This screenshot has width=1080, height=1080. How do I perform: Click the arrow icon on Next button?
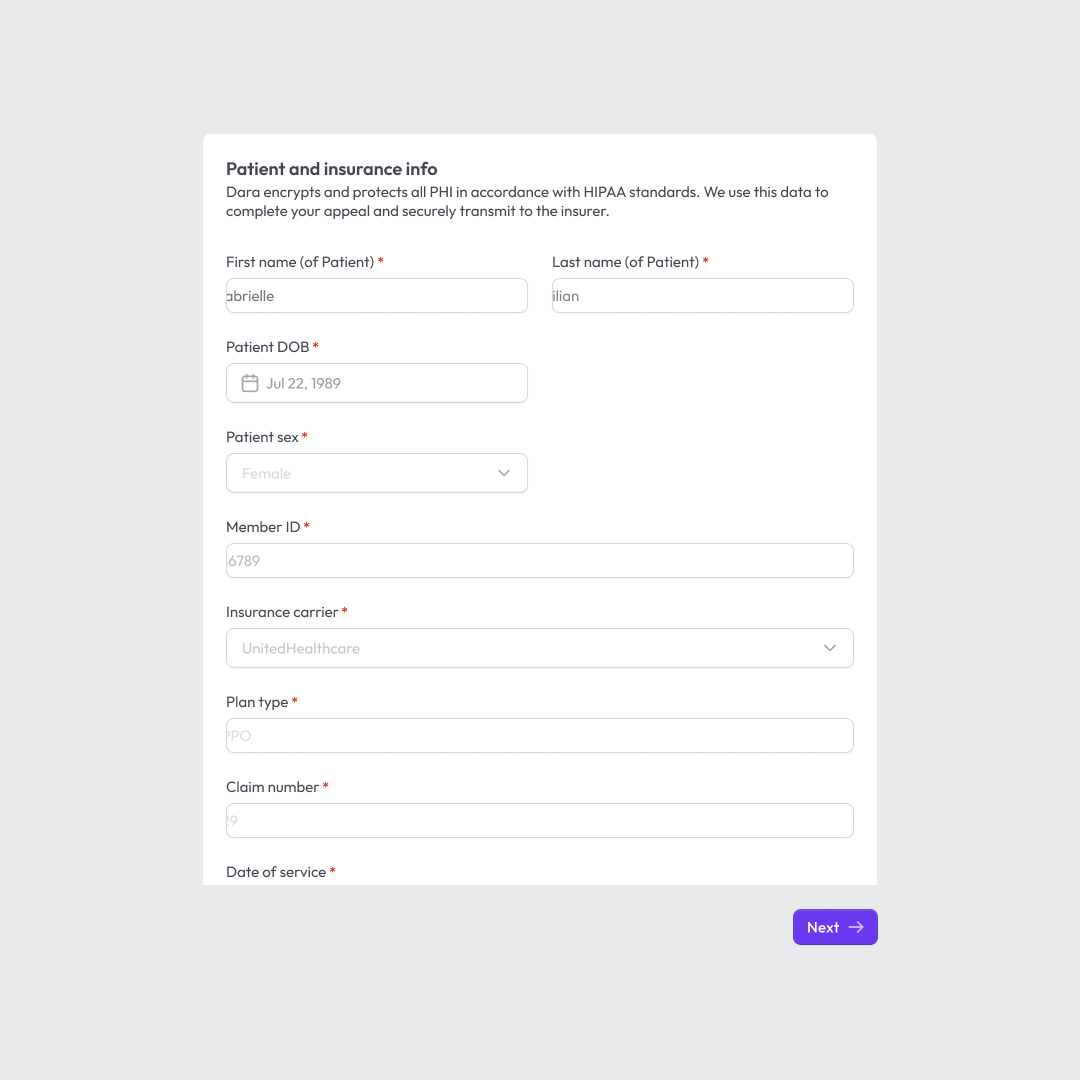856,927
